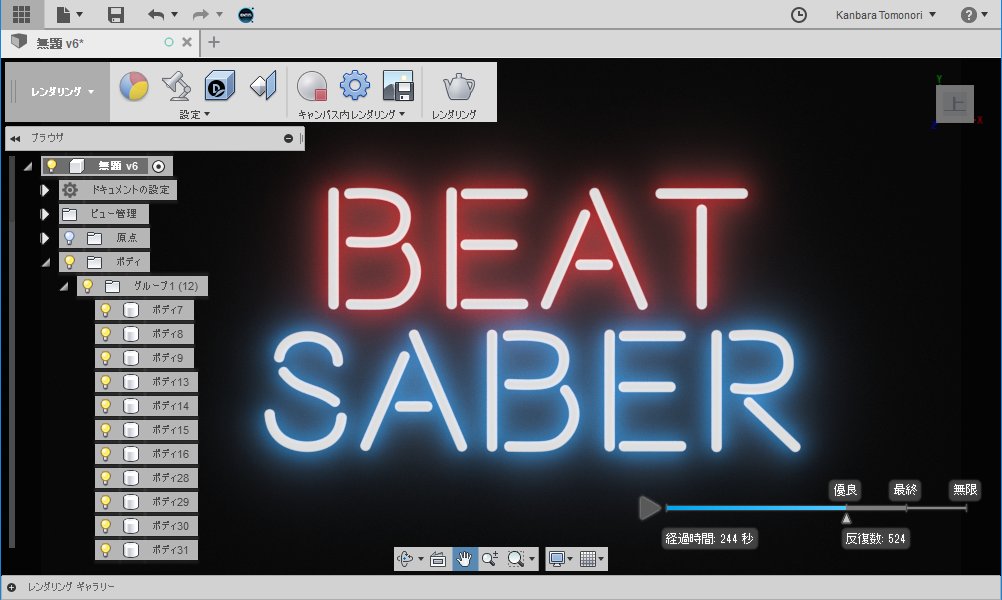Set render quality to 優良

[845, 489]
